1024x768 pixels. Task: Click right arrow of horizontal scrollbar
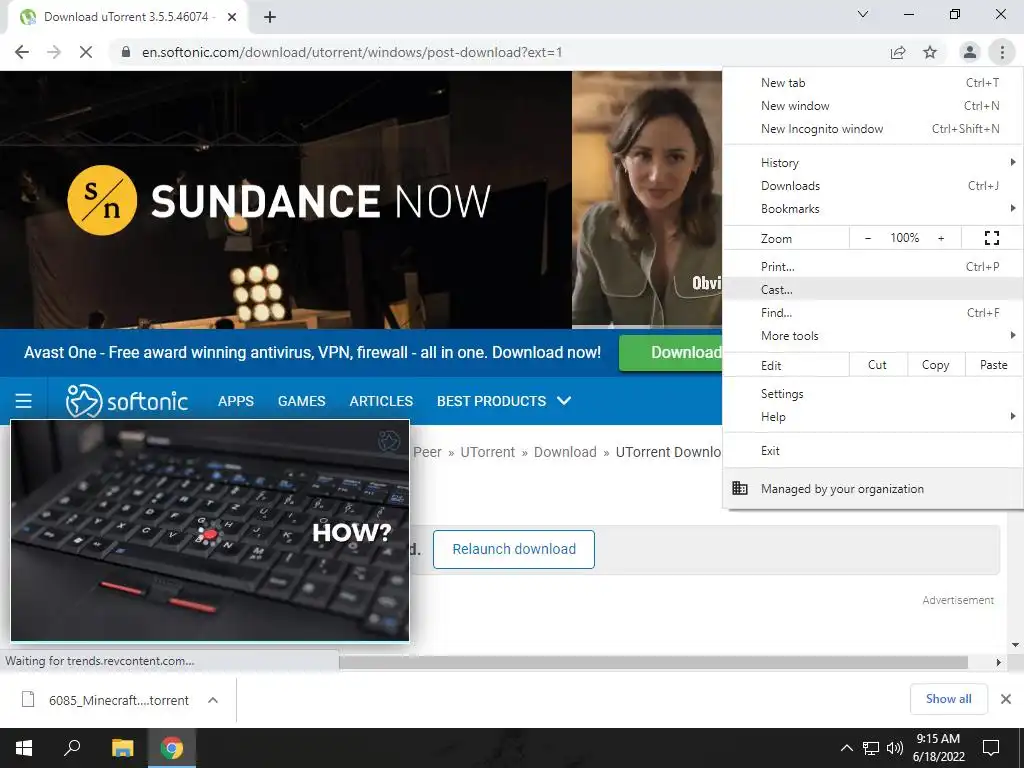999,662
